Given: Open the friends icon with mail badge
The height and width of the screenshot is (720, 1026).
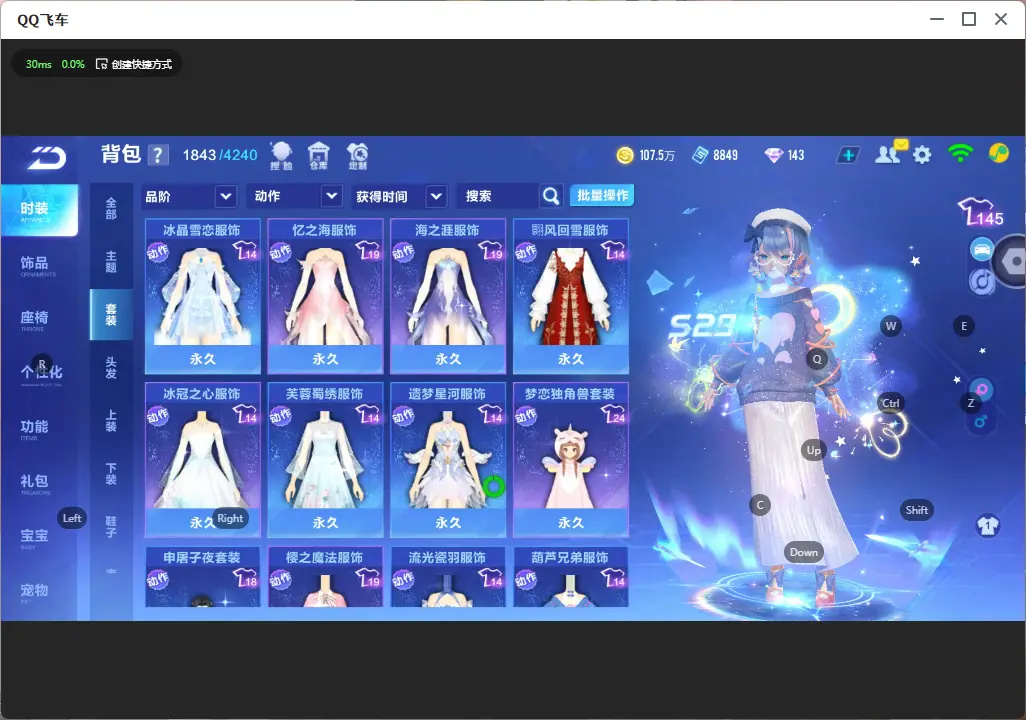Looking at the screenshot, I should click(x=889, y=153).
